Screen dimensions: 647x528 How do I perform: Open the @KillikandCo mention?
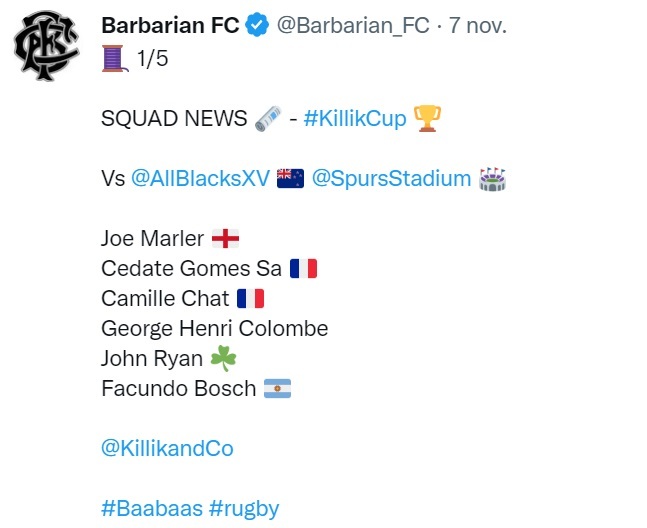pos(167,448)
